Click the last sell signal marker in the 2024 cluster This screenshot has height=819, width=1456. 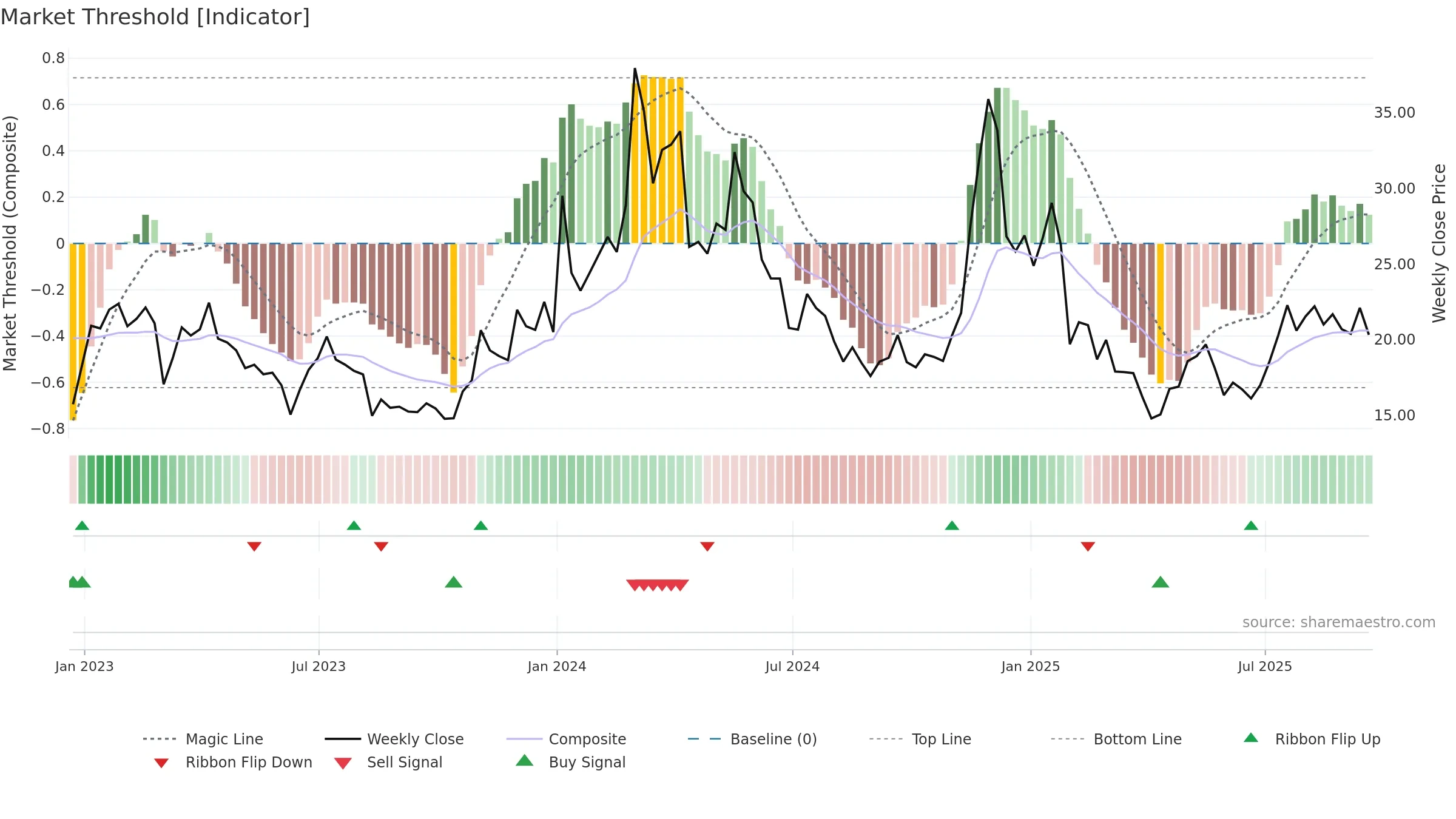click(x=680, y=585)
